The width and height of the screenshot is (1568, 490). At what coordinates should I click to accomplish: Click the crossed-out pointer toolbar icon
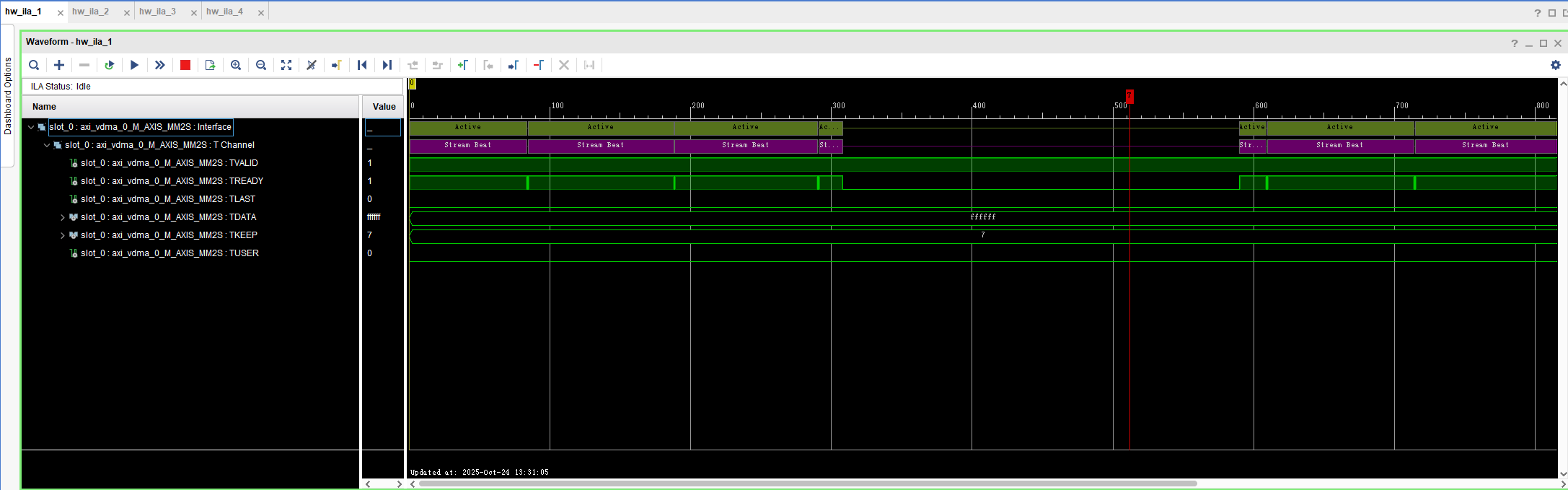coord(312,65)
